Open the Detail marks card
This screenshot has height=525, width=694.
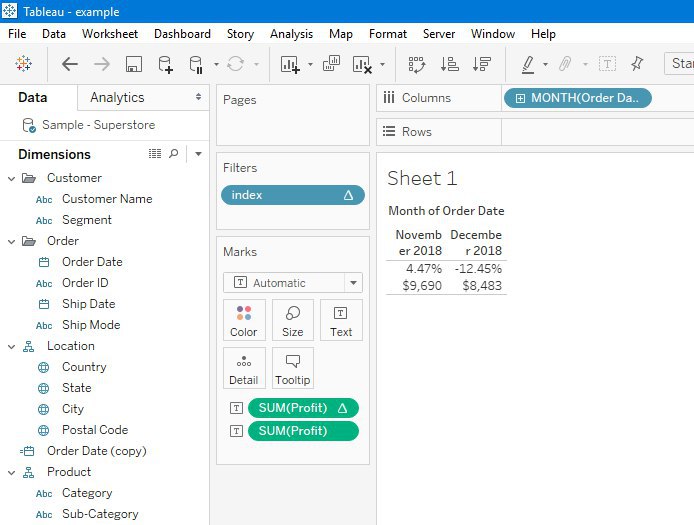[244, 368]
